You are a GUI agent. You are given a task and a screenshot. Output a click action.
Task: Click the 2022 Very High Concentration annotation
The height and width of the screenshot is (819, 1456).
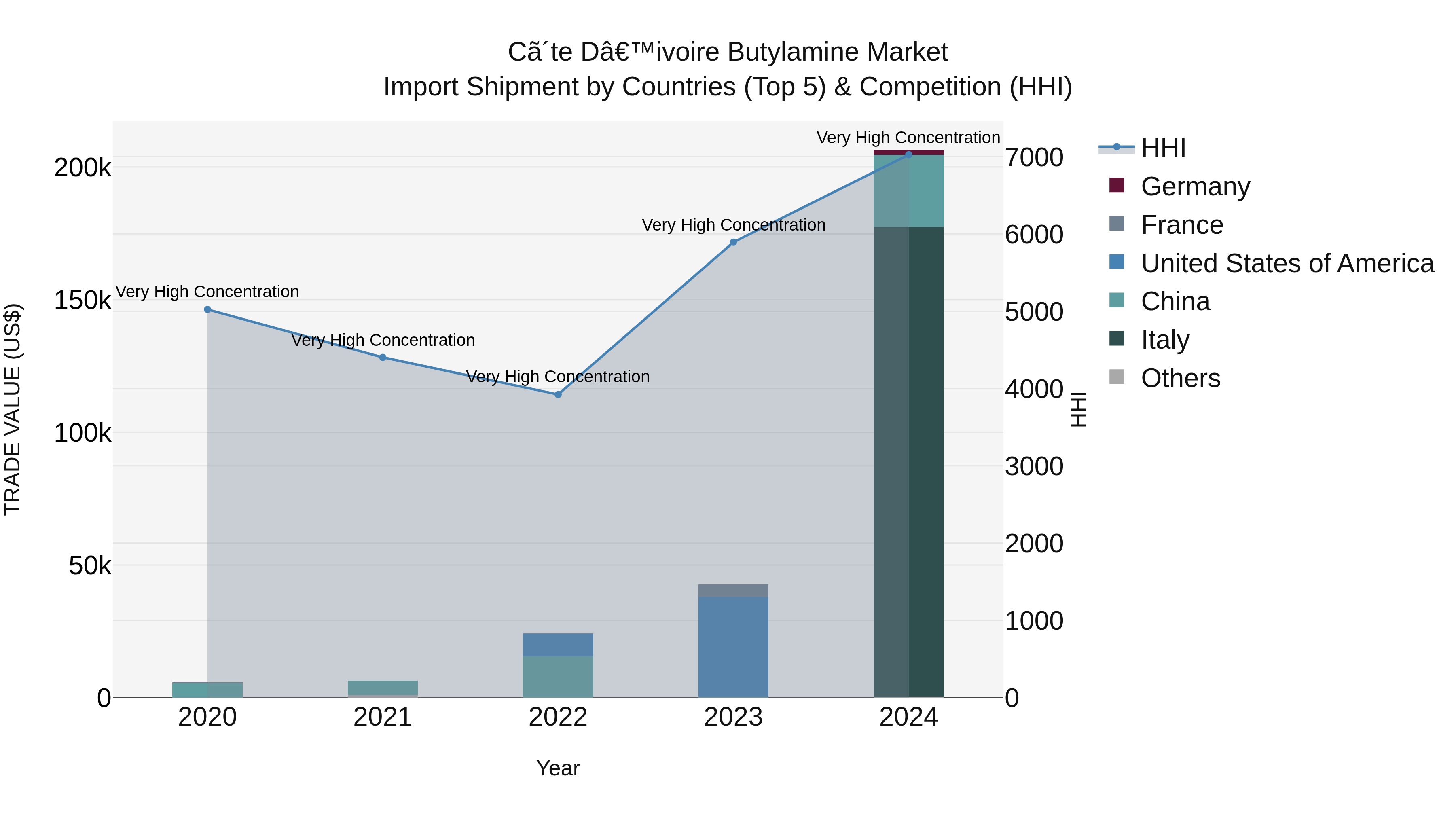point(558,377)
